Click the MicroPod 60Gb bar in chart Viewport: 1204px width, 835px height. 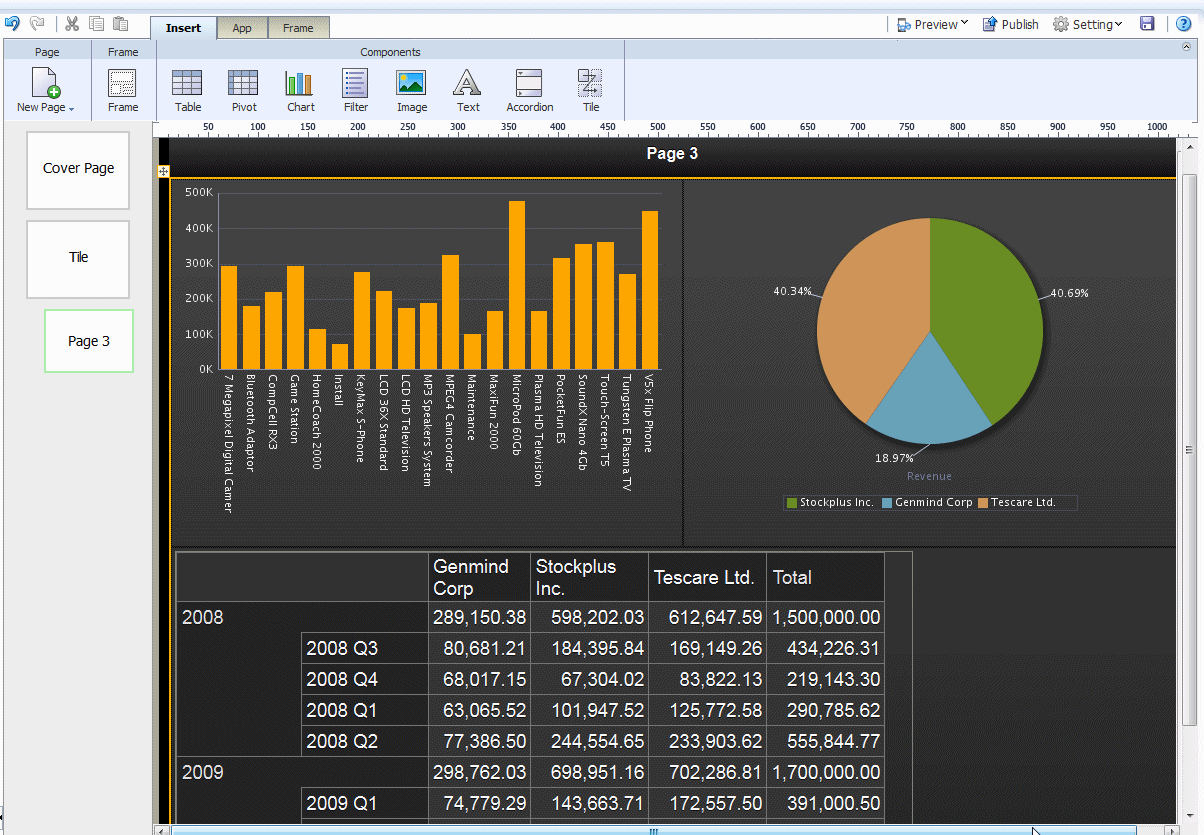coord(517,285)
